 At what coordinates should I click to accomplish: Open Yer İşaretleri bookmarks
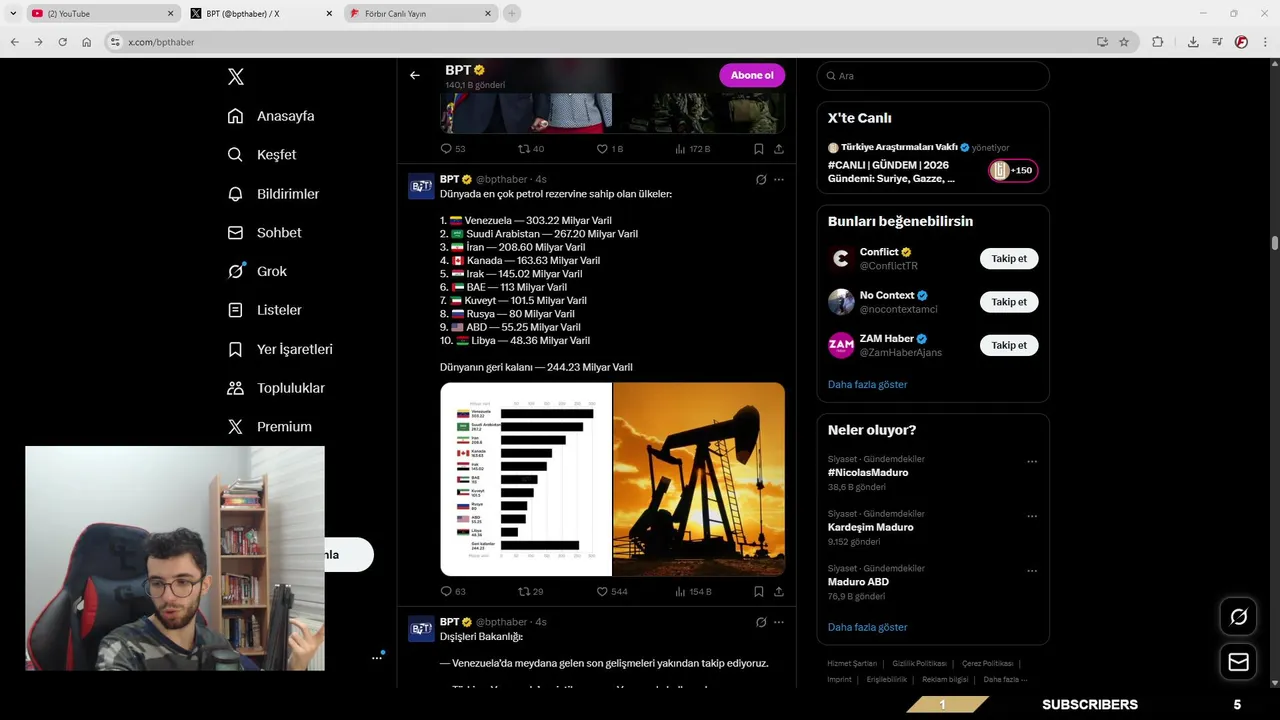[280, 349]
